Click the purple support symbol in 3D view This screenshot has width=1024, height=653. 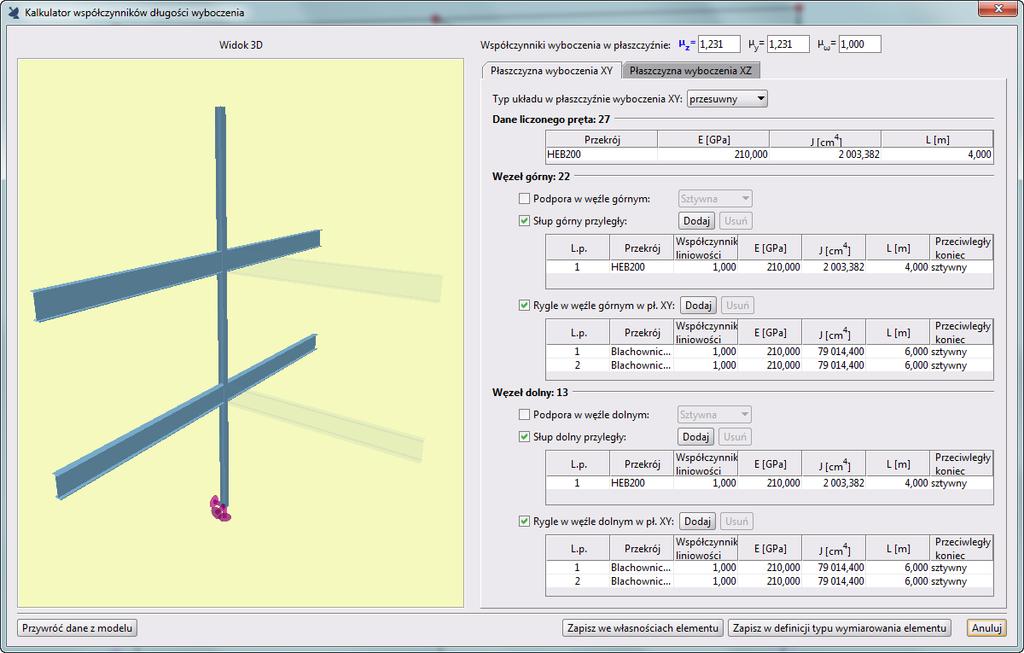click(219, 509)
